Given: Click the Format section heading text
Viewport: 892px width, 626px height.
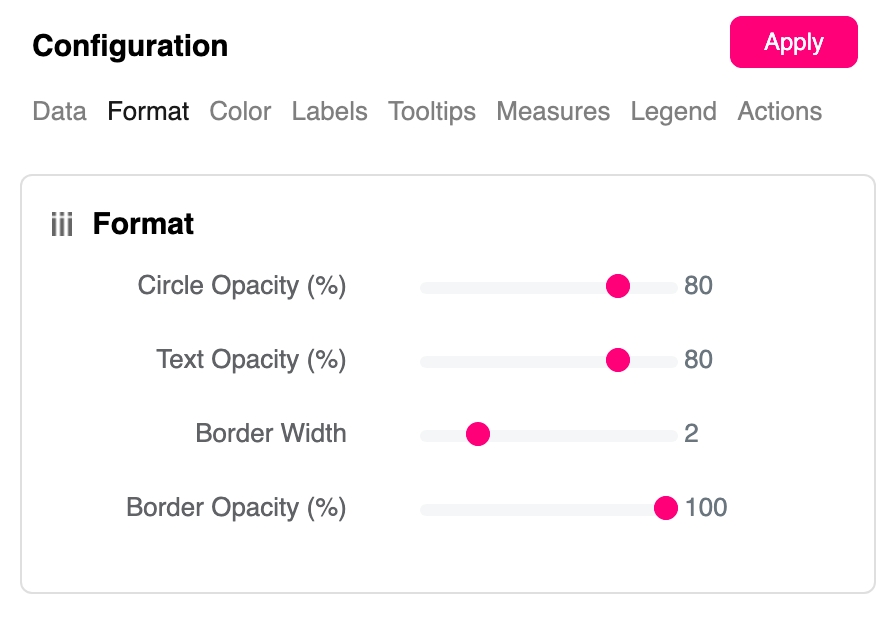Looking at the screenshot, I should [143, 224].
